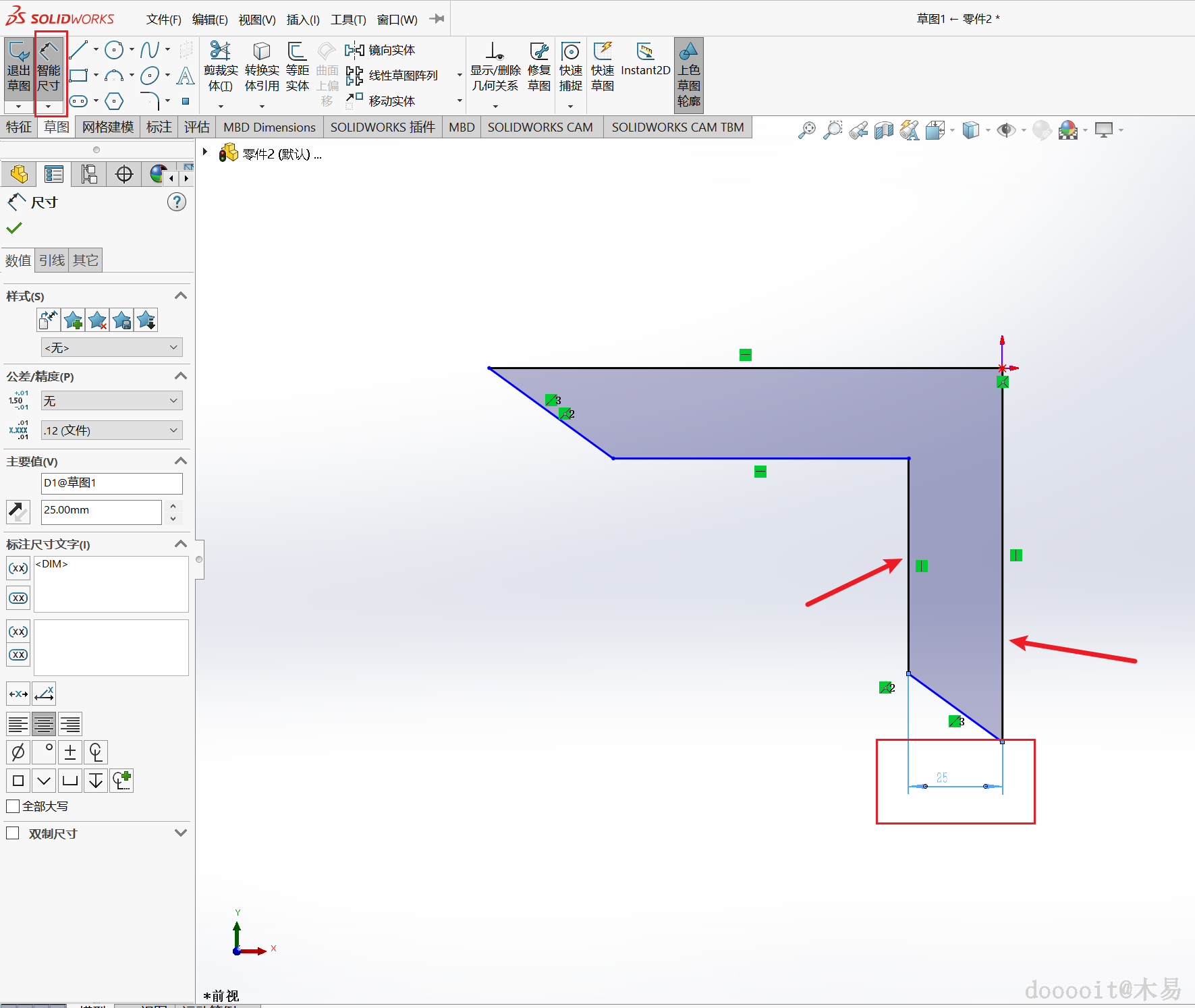Screen dimensions: 1195x1008
Task: Check the 双制尺寸 (dual dimension) checkbox
Action: (x=13, y=833)
